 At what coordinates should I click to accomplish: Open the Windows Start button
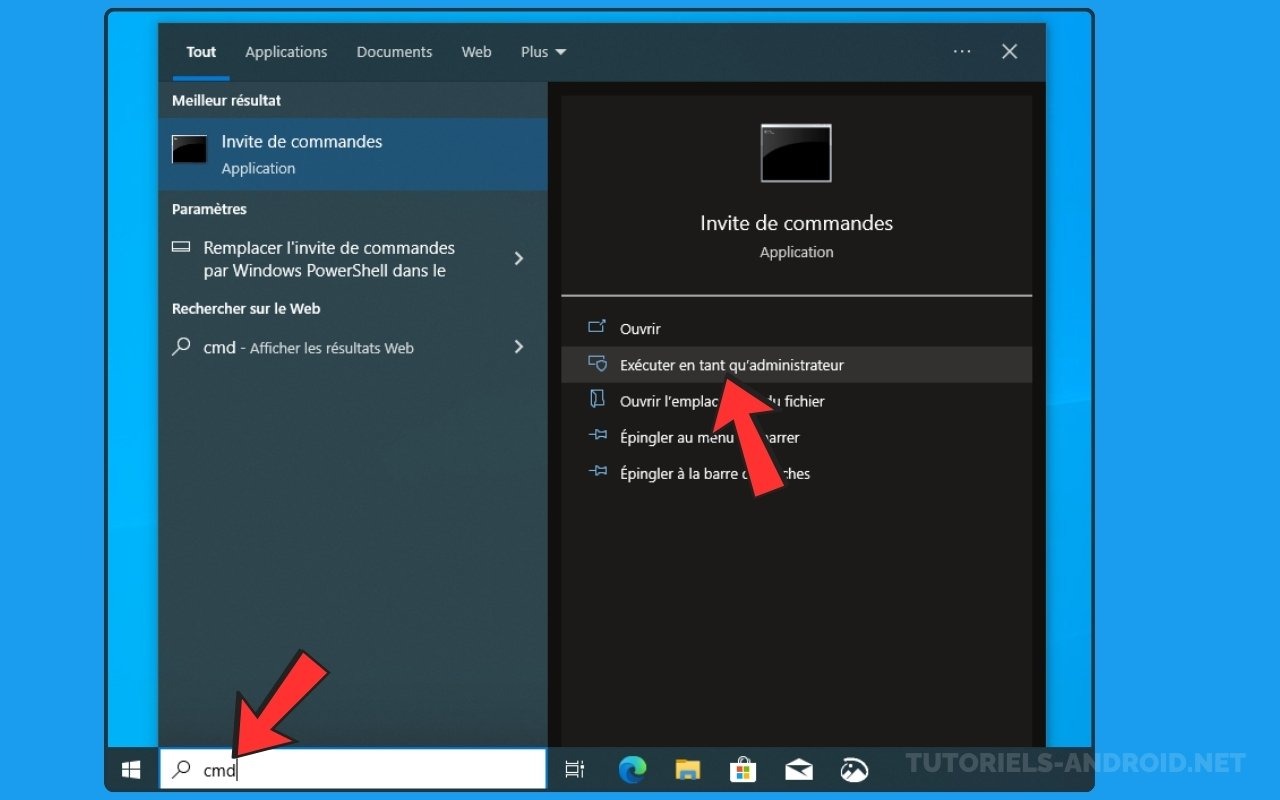131,769
